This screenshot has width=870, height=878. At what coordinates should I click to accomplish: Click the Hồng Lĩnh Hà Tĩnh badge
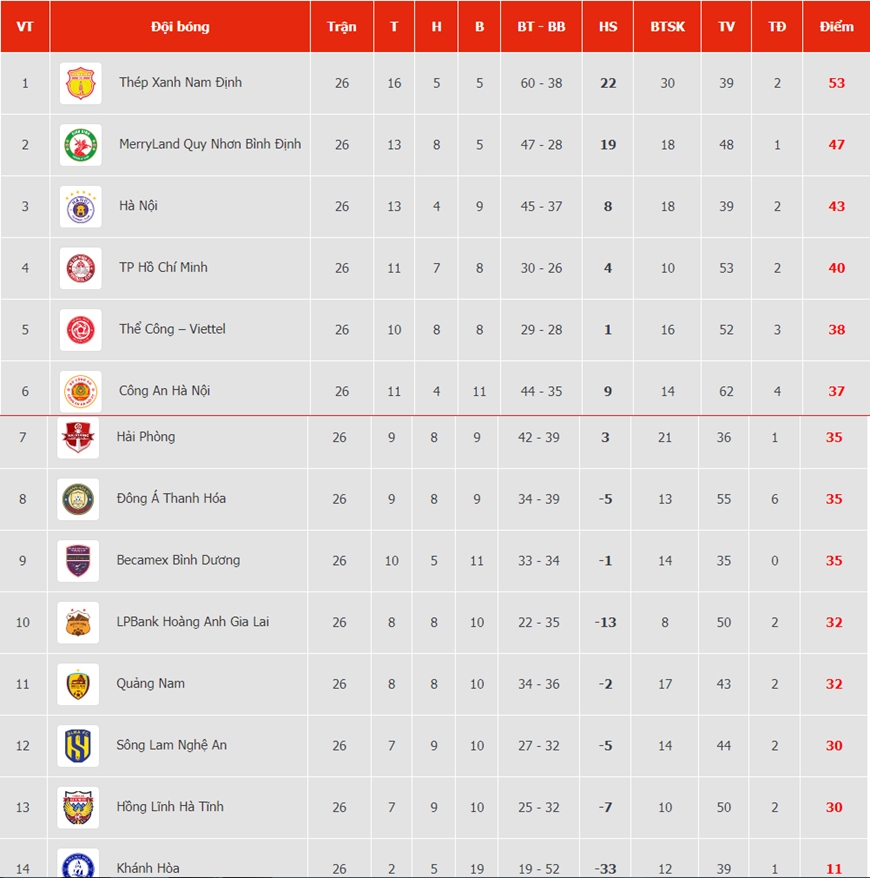78,807
